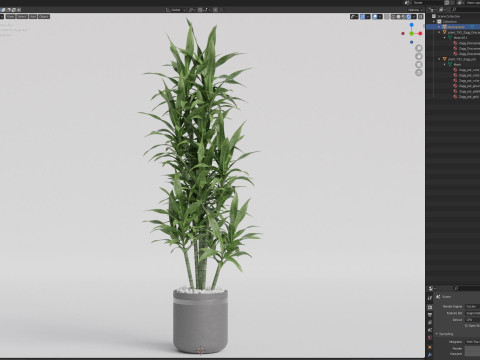Toggle snapping magnet in header
This screenshot has width=480, height=360.
tap(200, 10)
